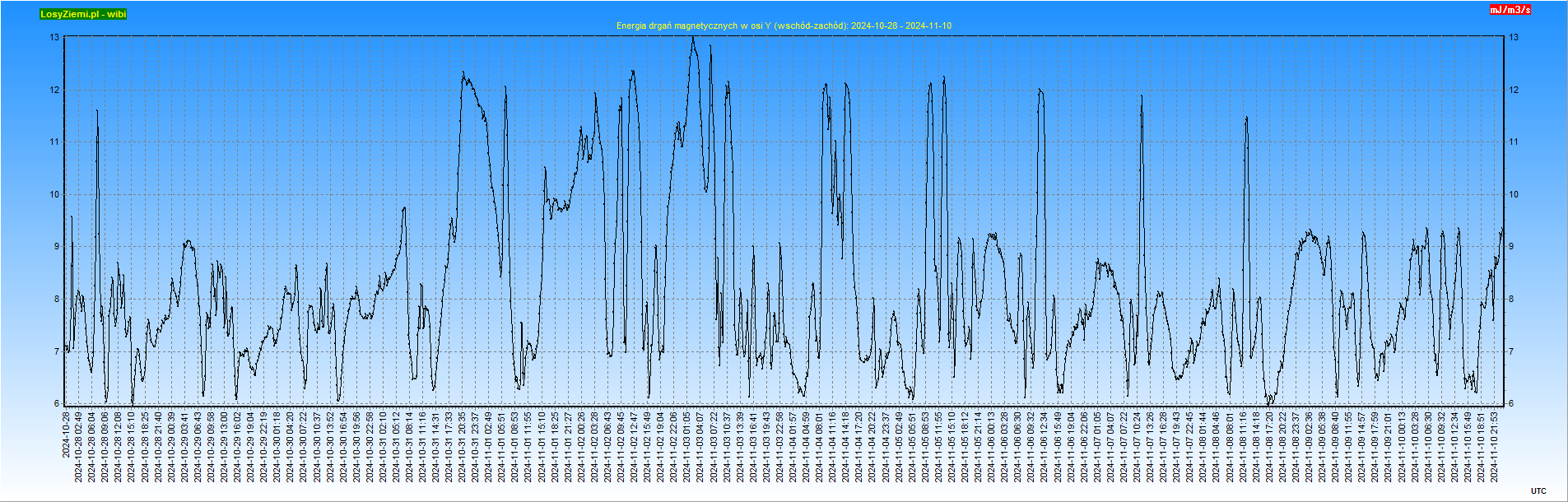Select the 2024-10-29 13:00 time label

coord(225,447)
